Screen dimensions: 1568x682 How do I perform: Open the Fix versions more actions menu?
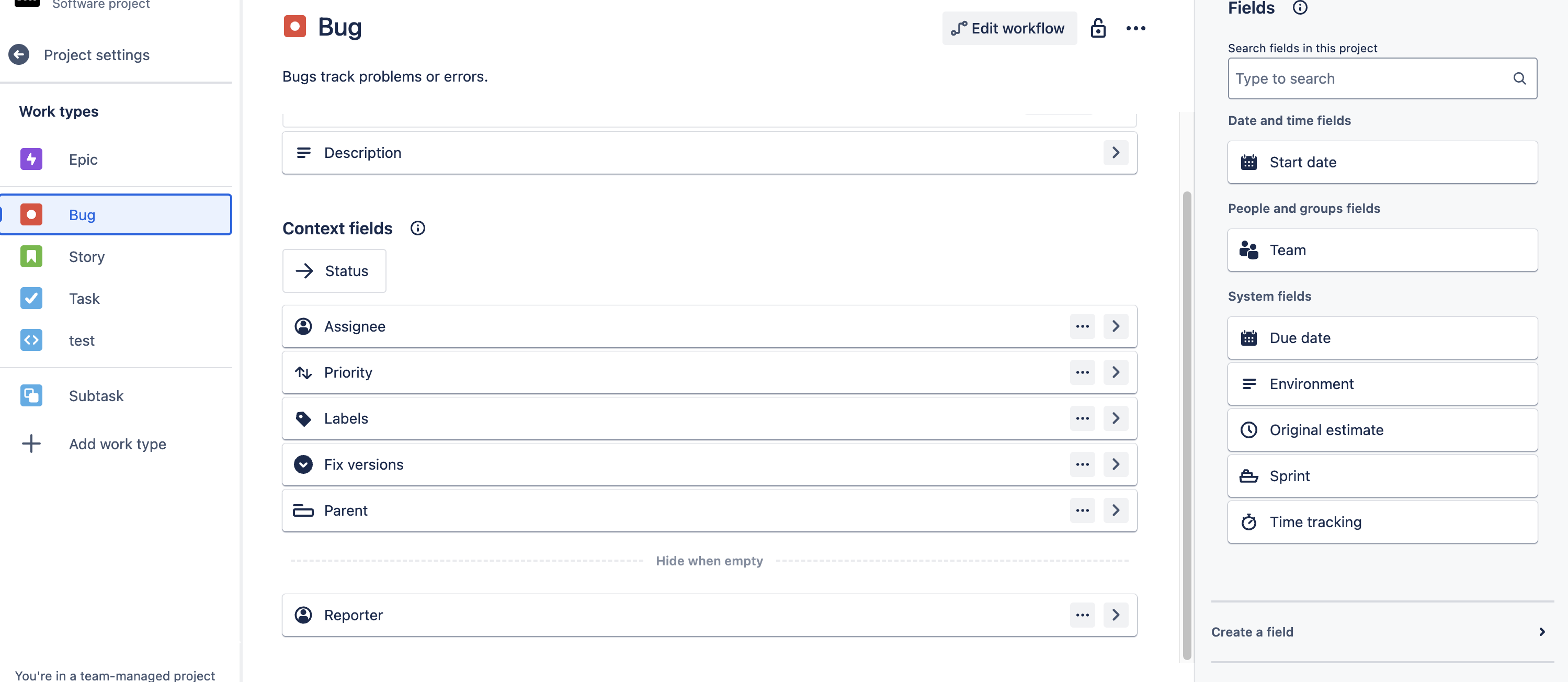click(1082, 464)
